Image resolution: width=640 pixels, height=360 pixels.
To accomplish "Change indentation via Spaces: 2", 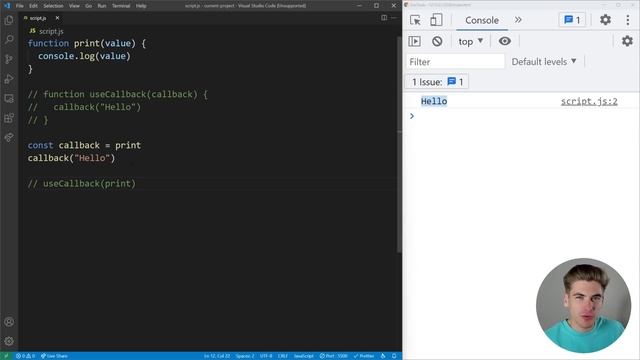I will pos(245,356).
